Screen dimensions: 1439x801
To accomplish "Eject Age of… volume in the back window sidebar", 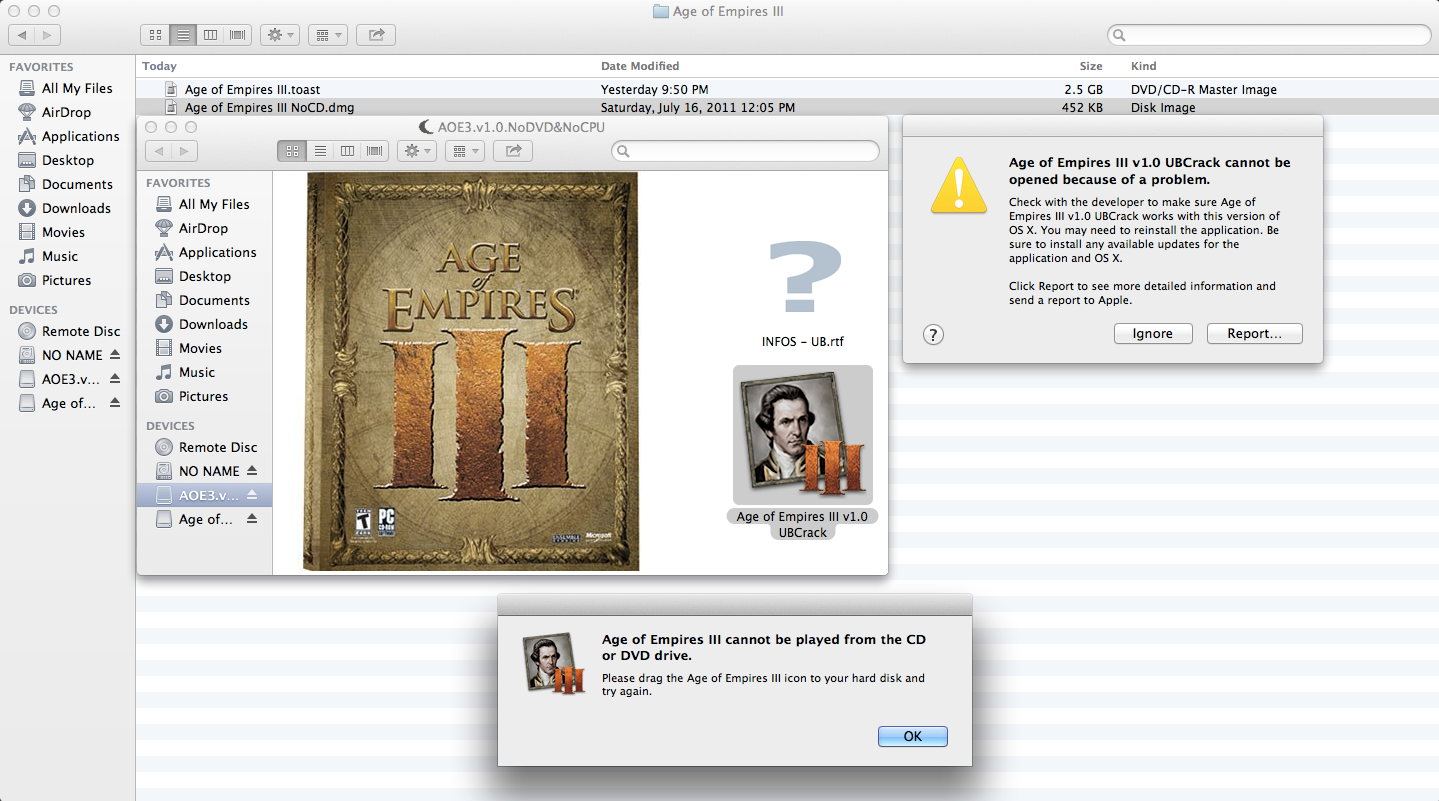I will click(114, 403).
